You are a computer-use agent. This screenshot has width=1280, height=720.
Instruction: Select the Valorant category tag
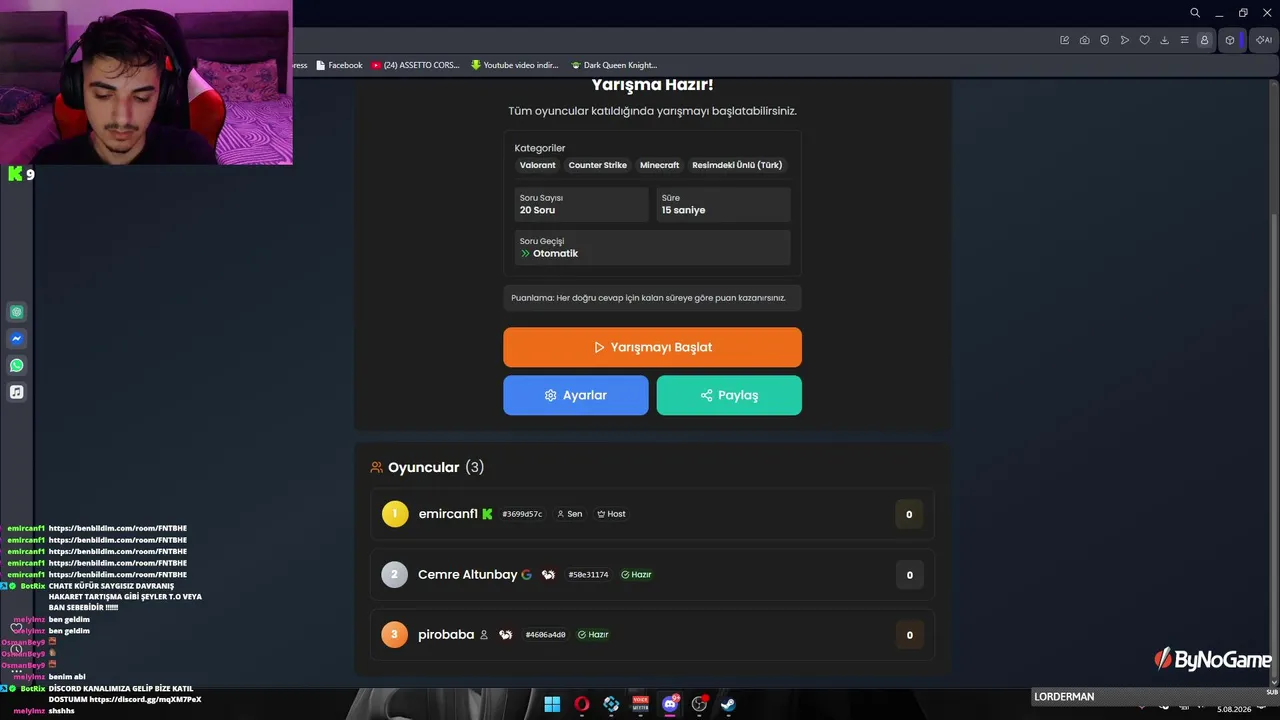click(538, 165)
